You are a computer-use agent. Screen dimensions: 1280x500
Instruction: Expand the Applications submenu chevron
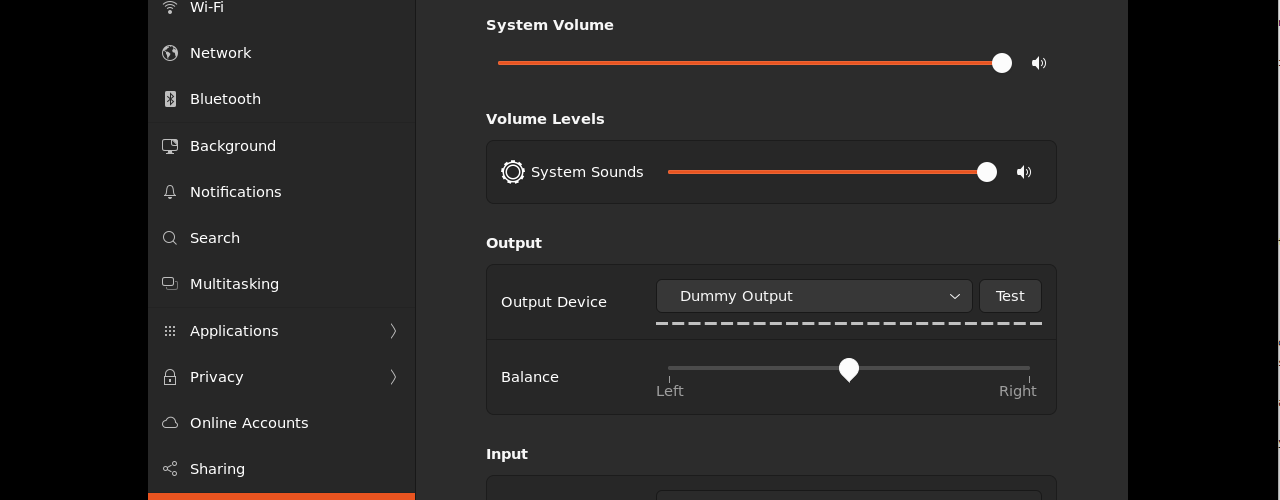point(393,331)
